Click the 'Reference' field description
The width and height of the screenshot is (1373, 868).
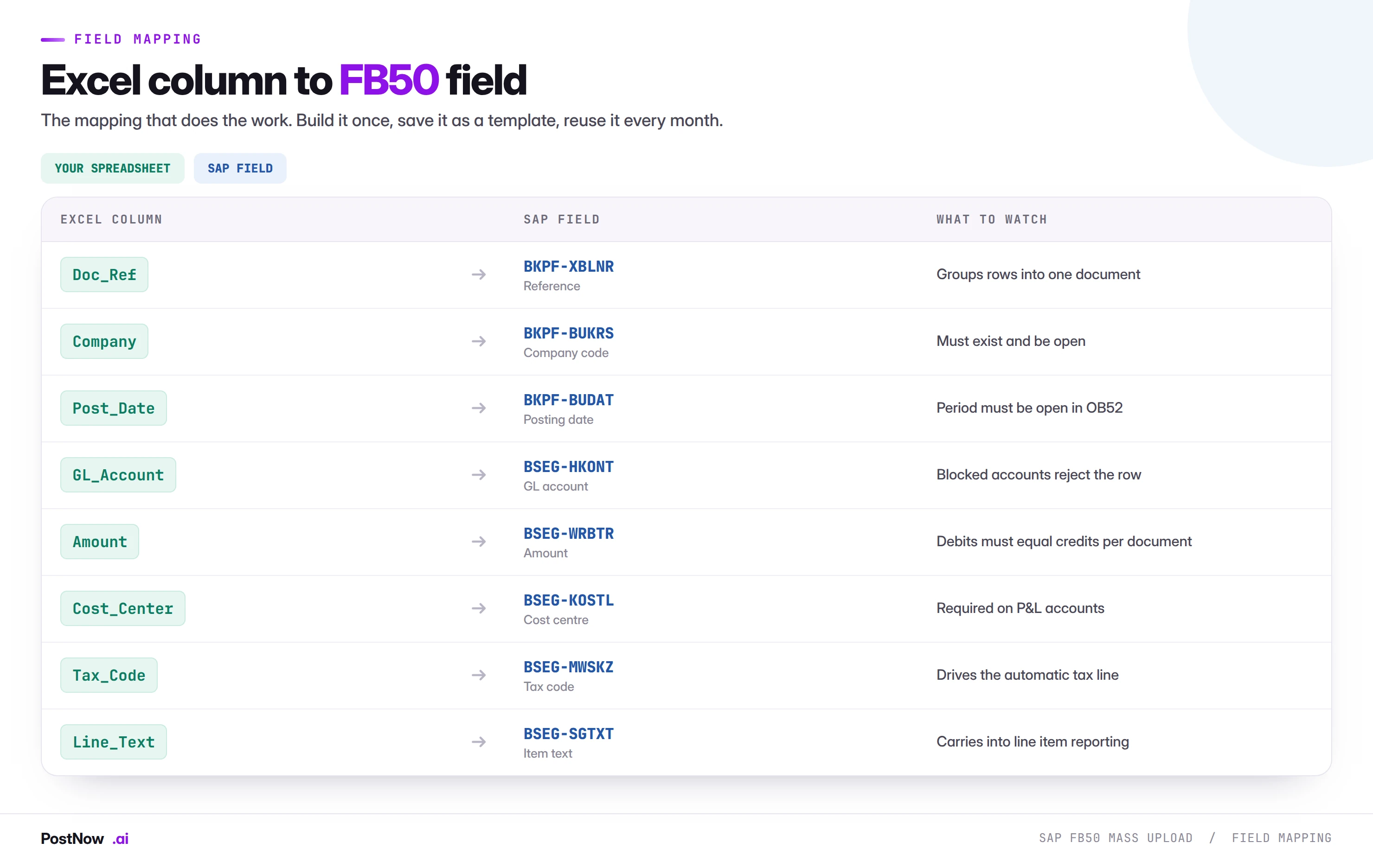[552, 286]
